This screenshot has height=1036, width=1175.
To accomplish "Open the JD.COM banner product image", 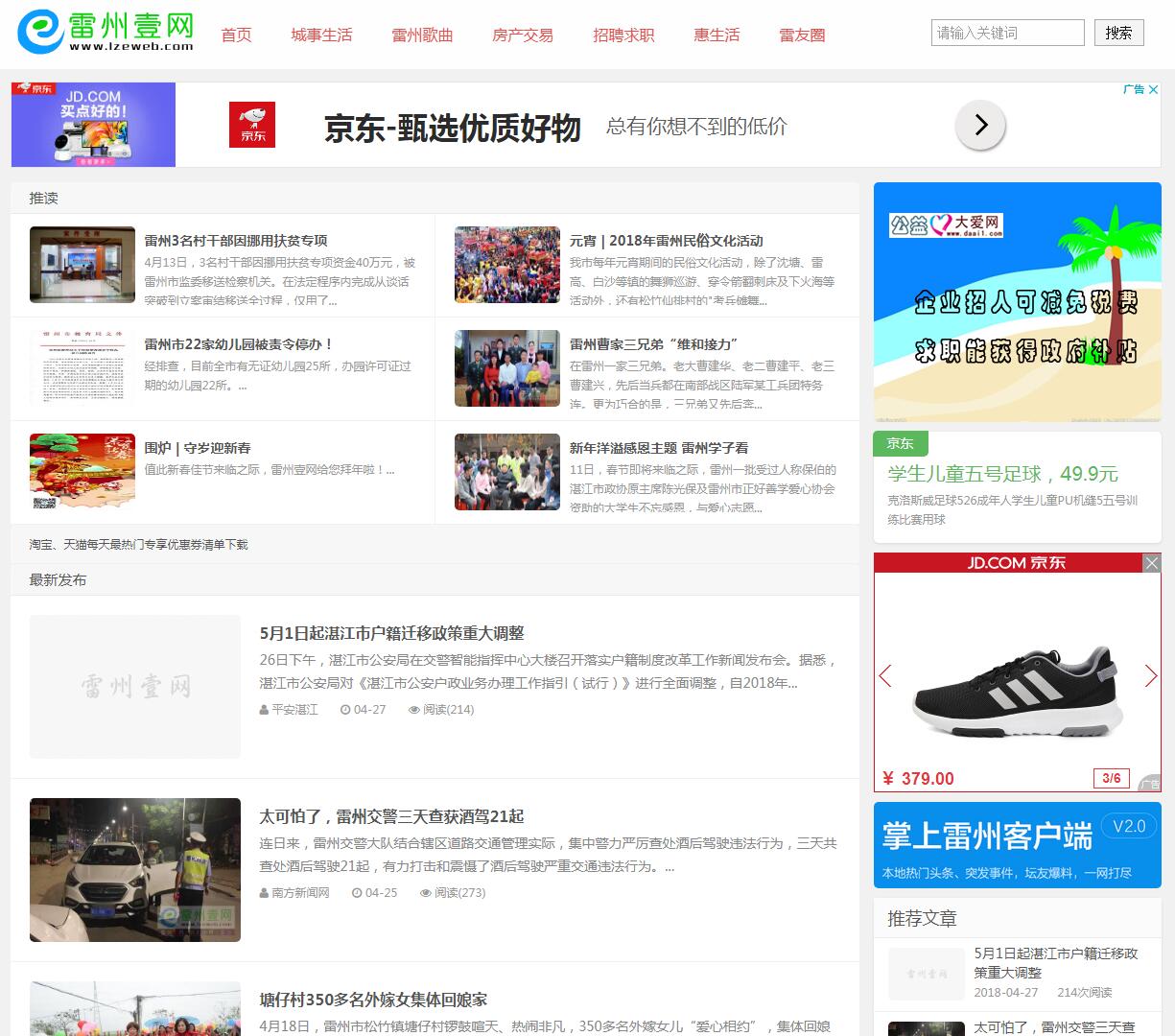I will point(93,125).
